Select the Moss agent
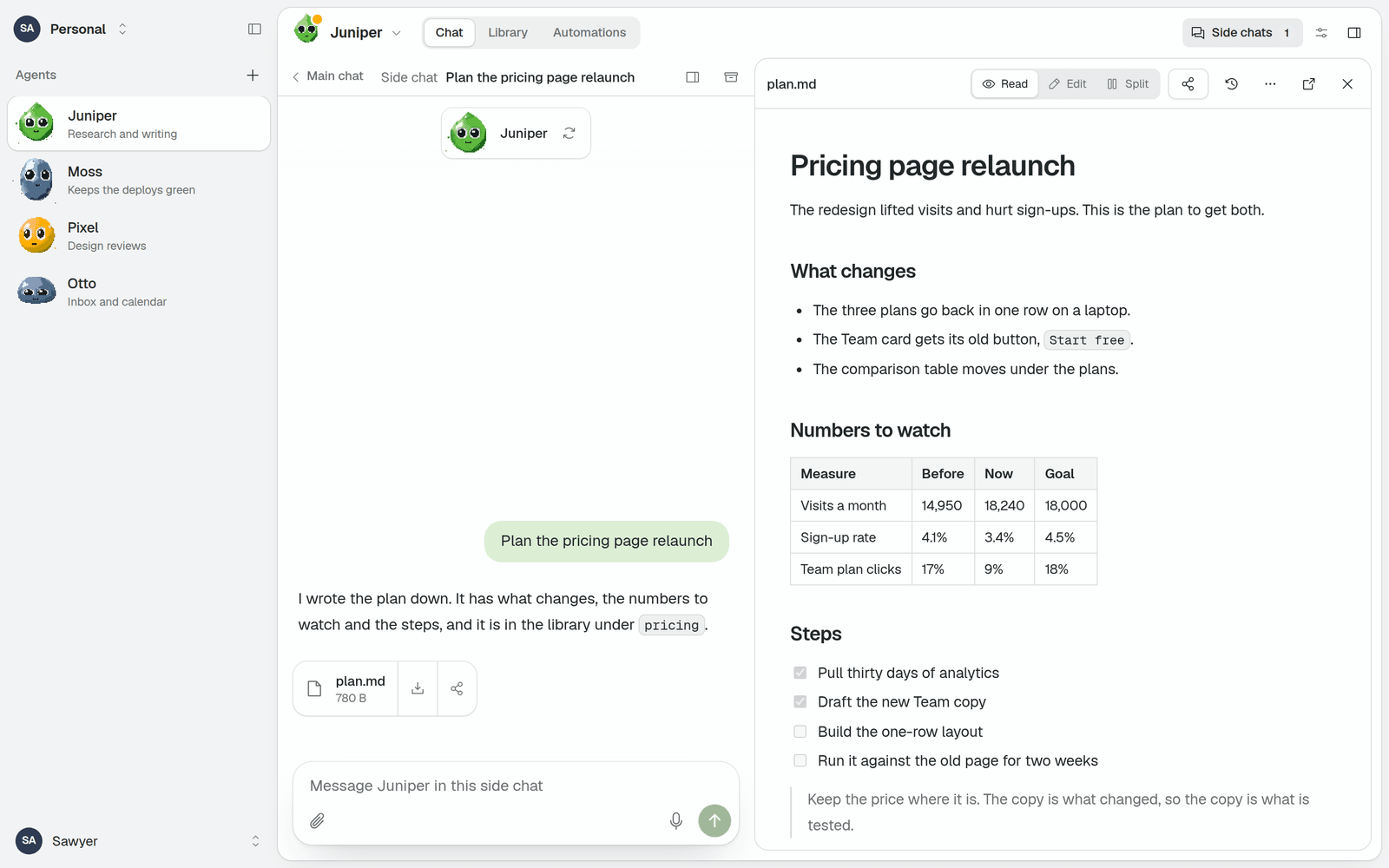Viewport: 1389px width, 868px height. 139,180
